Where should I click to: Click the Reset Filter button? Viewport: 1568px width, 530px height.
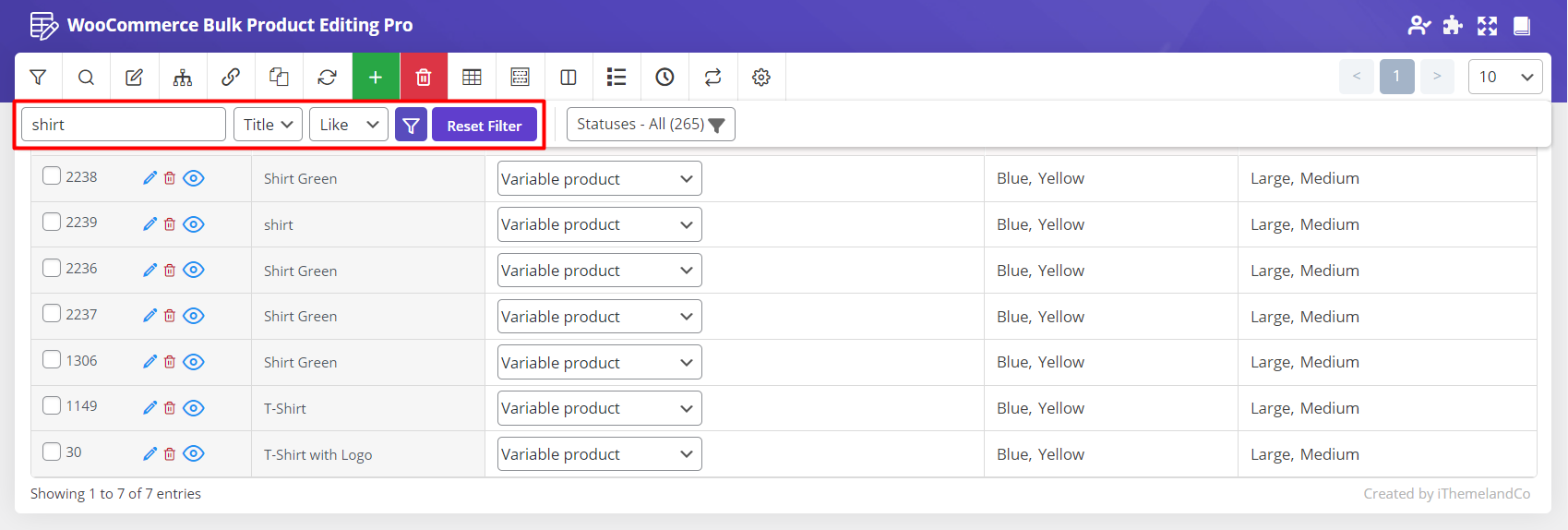click(x=485, y=126)
